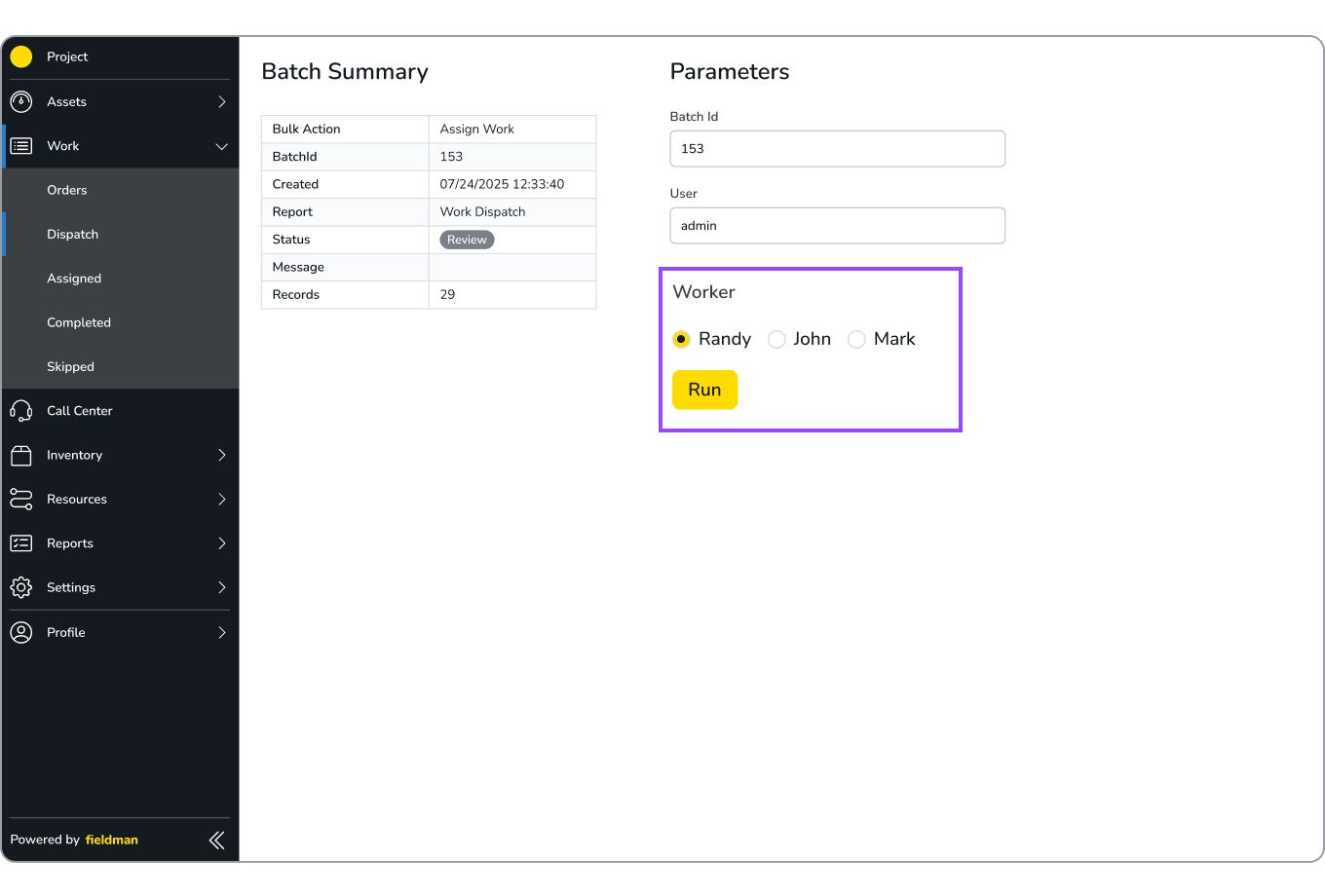The width and height of the screenshot is (1325, 896).
Task: Click the 'BatchId' row label
Action: tap(294, 157)
